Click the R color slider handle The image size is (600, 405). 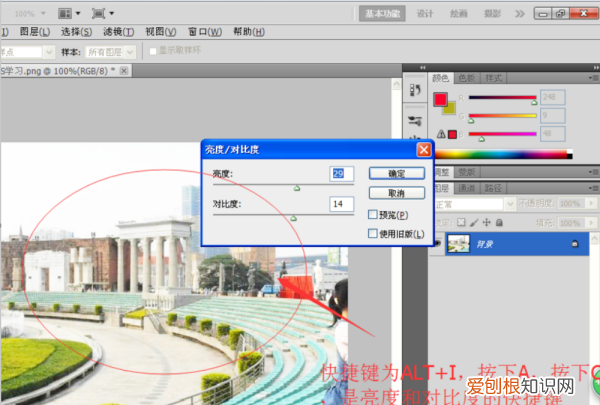coord(534,102)
